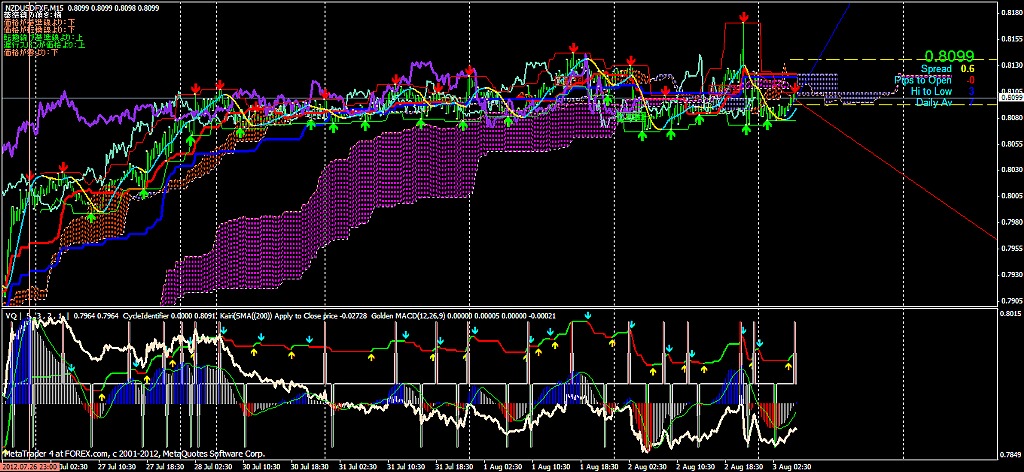
Task: Click the yellow 0.6 spread value
Action: click(968, 69)
